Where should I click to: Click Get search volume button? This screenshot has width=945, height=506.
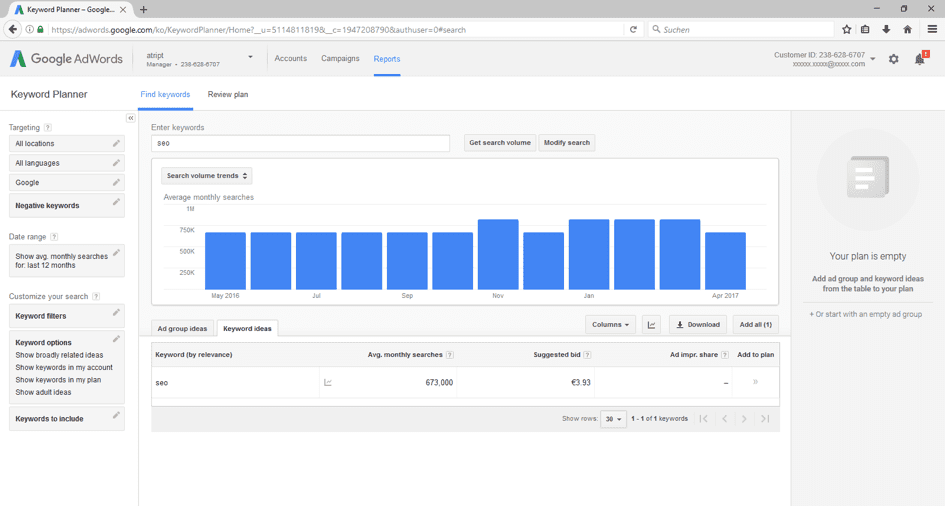click(500, 143)
